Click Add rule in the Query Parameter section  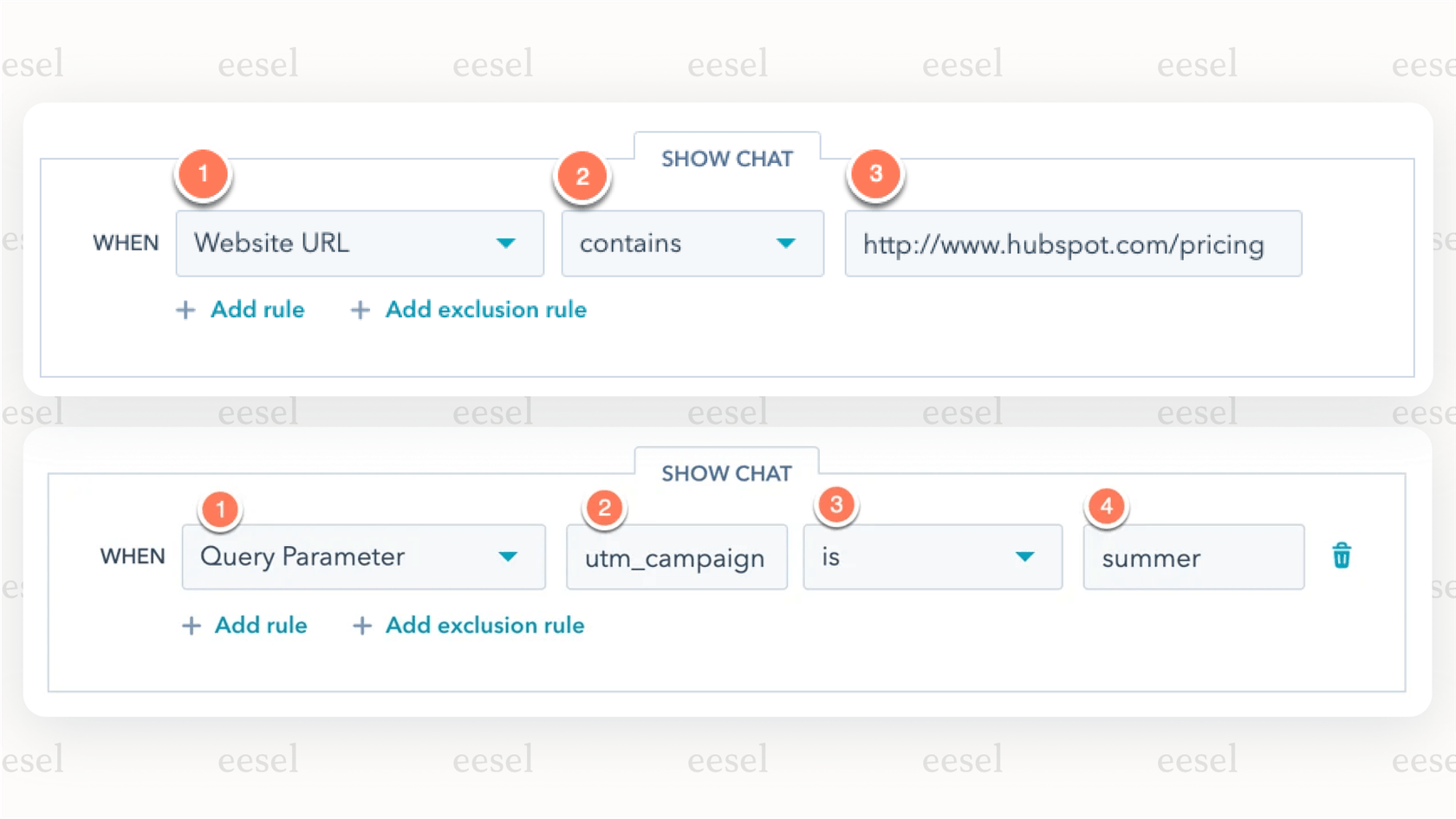point(261,625)
